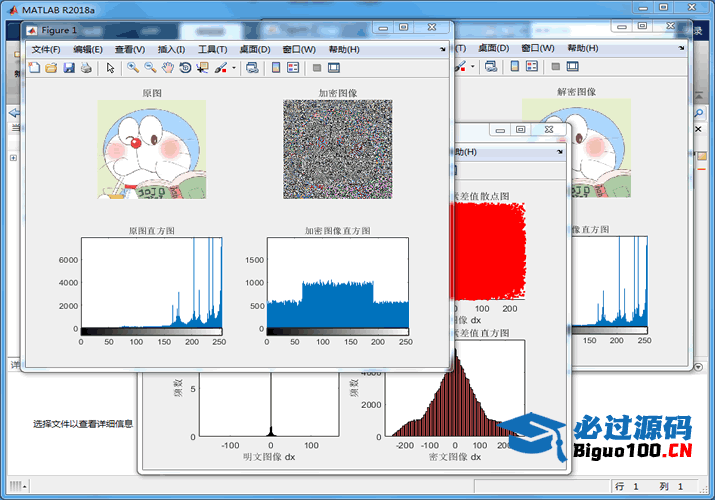Image resolution: width=715 pixels, height=500 pixels.
Task: Enable the Data Cursor tool in Figure 1
Action: 202,68
